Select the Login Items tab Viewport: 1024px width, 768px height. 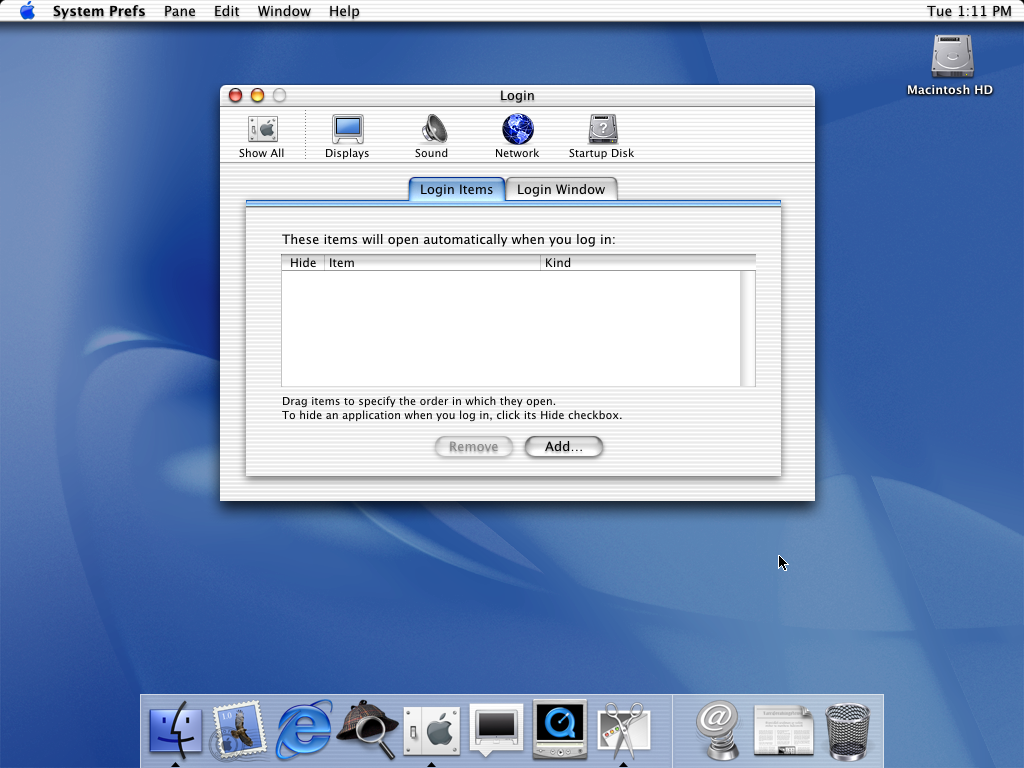(x=456, y=189)
